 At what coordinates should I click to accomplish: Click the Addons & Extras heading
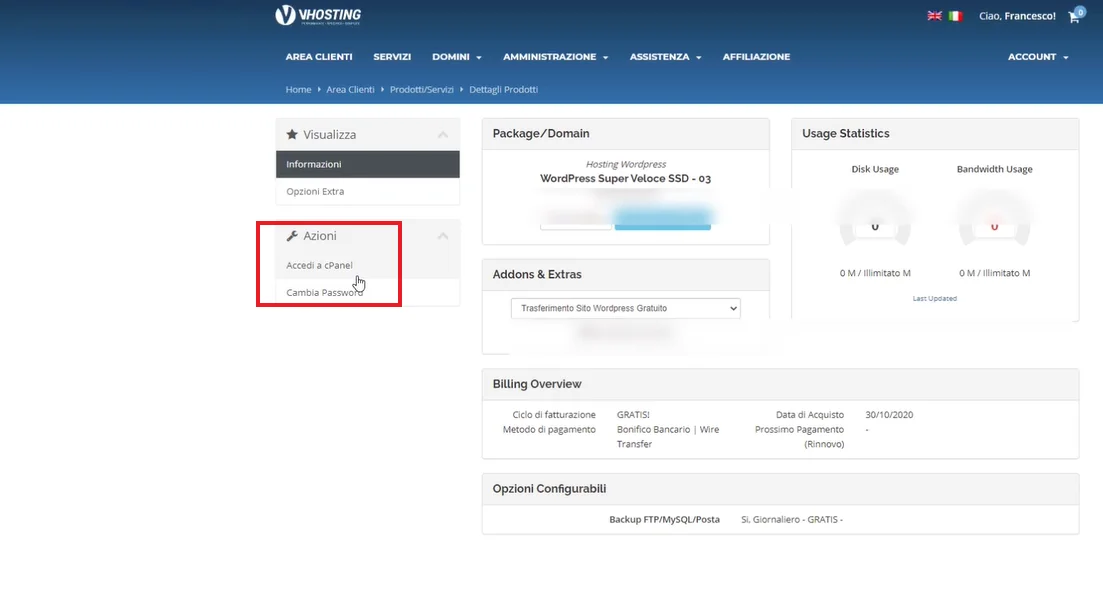point(537,274)
